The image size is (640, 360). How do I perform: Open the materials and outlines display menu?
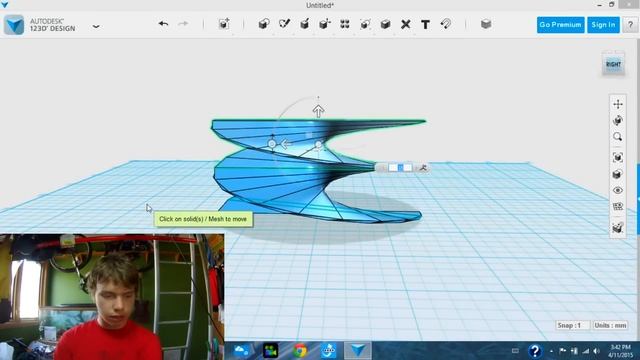tap(618, 174)
